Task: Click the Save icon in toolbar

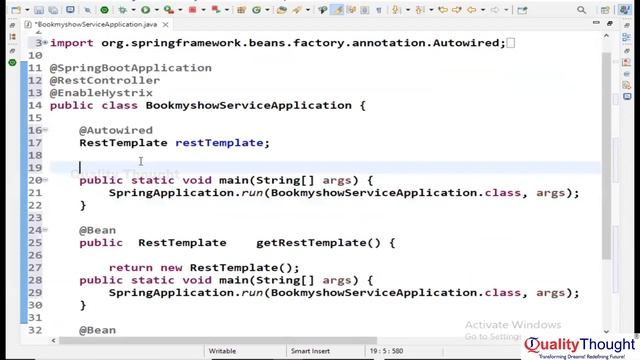Action: pyautogui.click(x=39, y=10)
